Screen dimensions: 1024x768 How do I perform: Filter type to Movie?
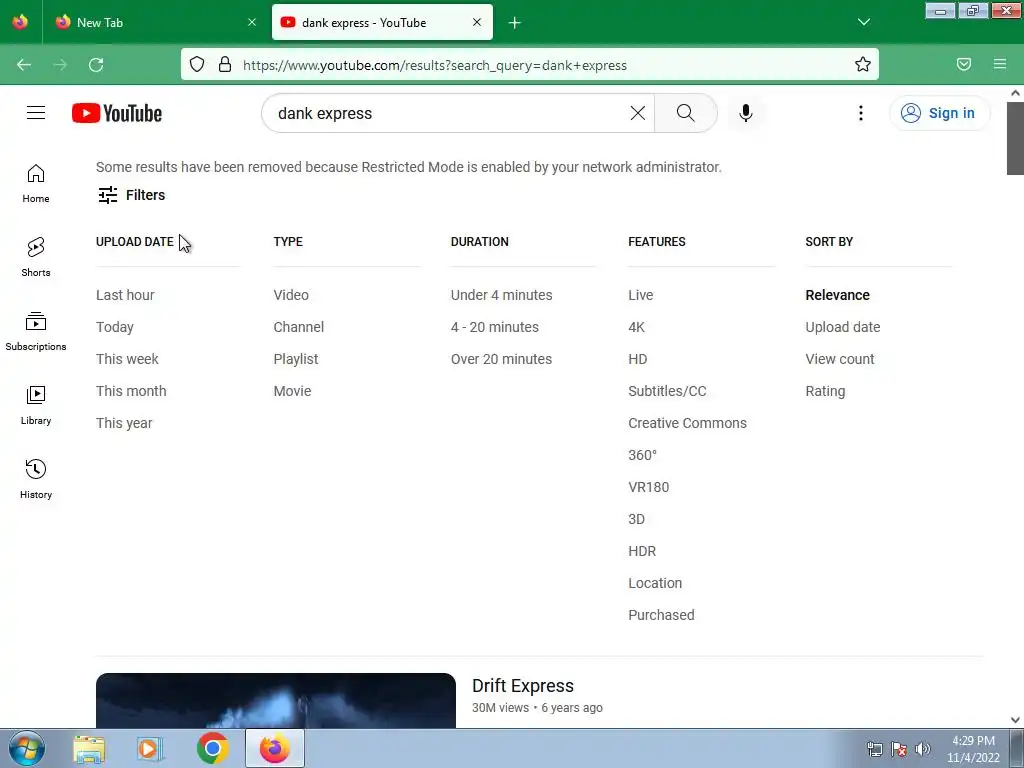click(x=293, y=391)
